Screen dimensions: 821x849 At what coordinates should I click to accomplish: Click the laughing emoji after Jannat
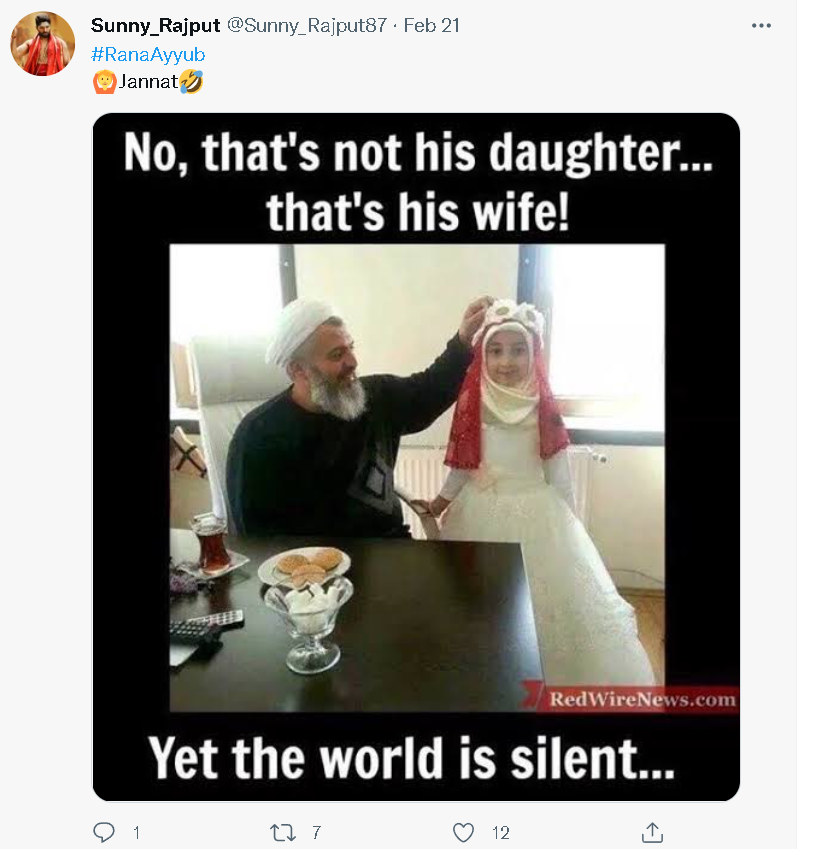tap(192, 82)
